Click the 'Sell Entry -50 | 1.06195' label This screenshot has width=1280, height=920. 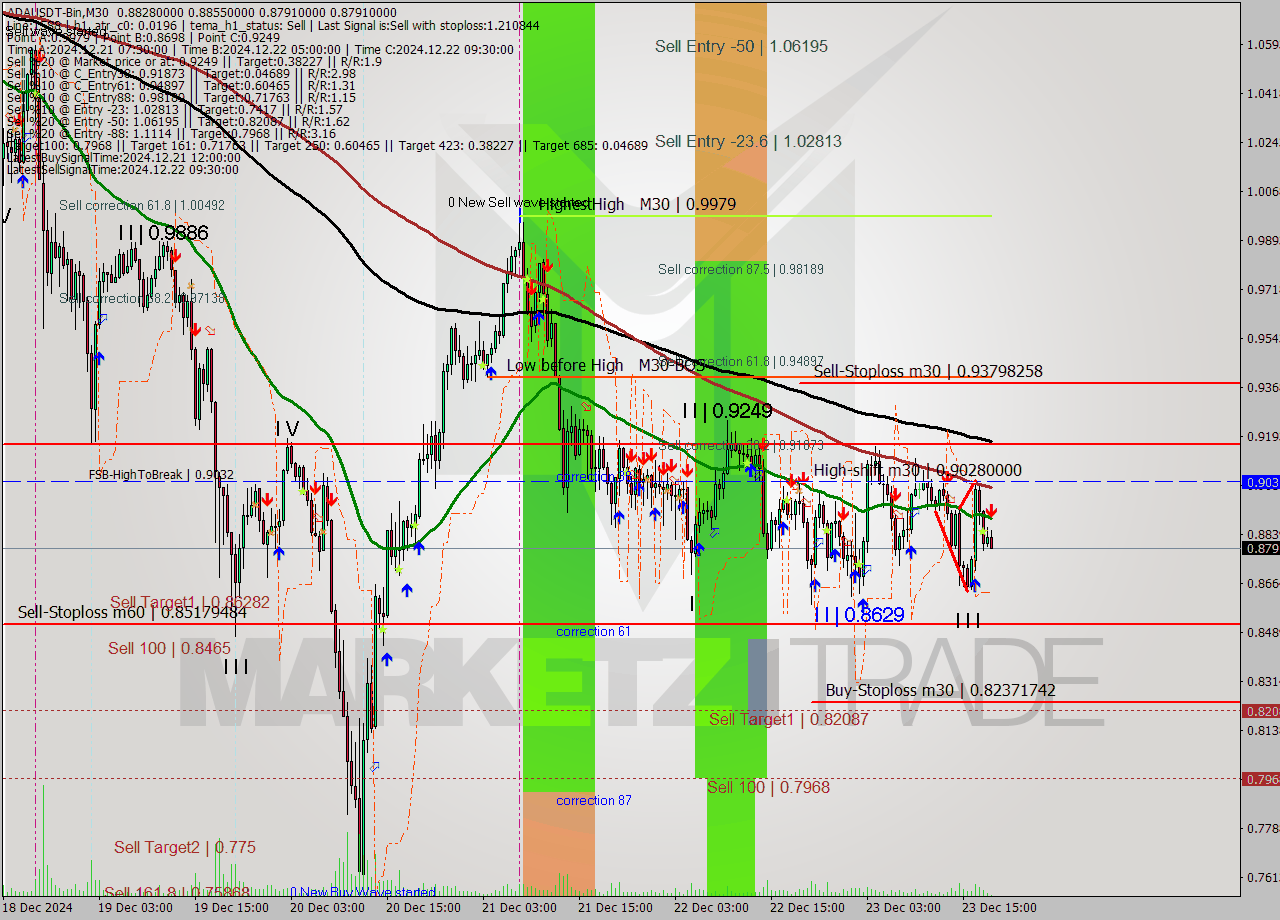[741, 46]
